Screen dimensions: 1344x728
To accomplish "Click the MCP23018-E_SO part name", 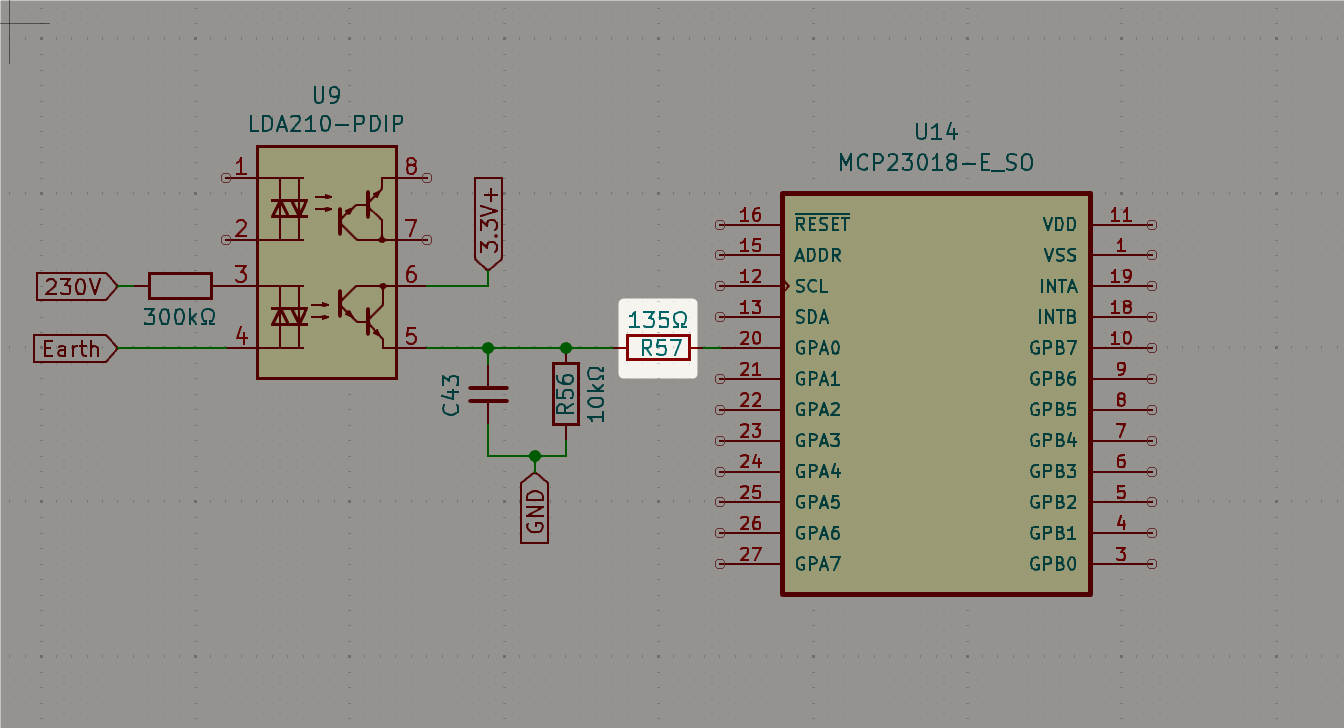I will pos(936,161).
